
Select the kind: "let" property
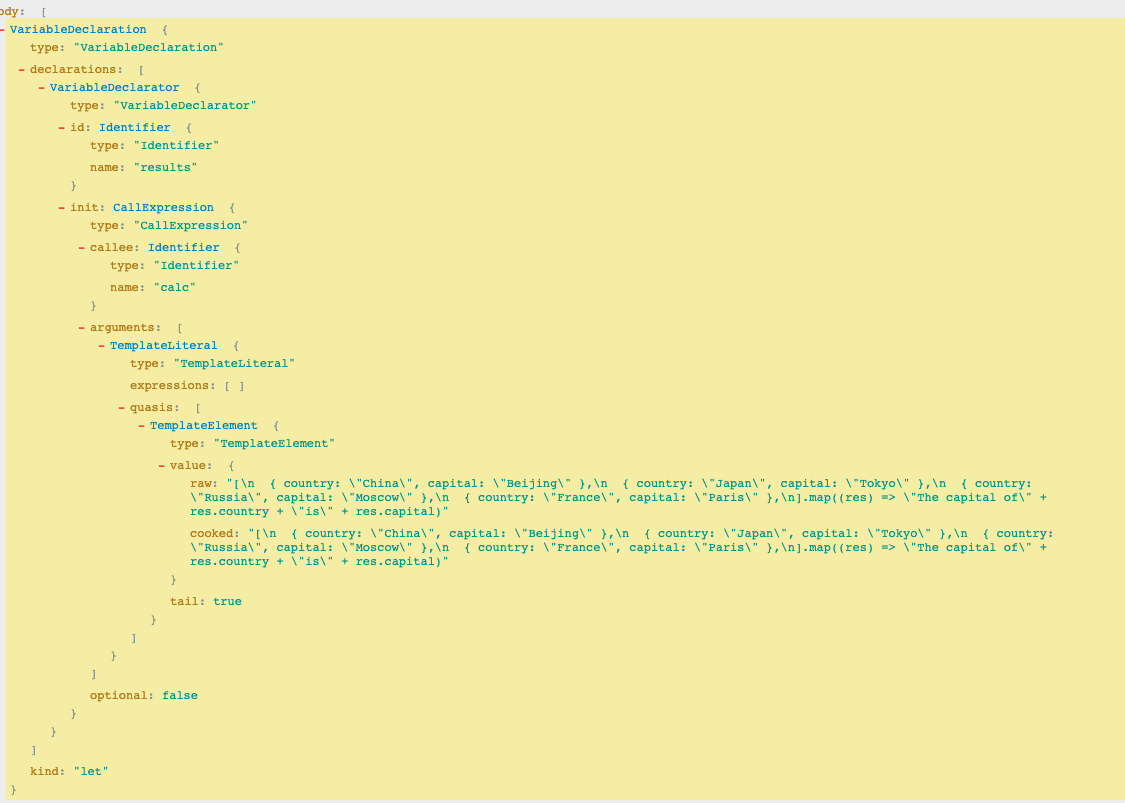coord(69,771)
